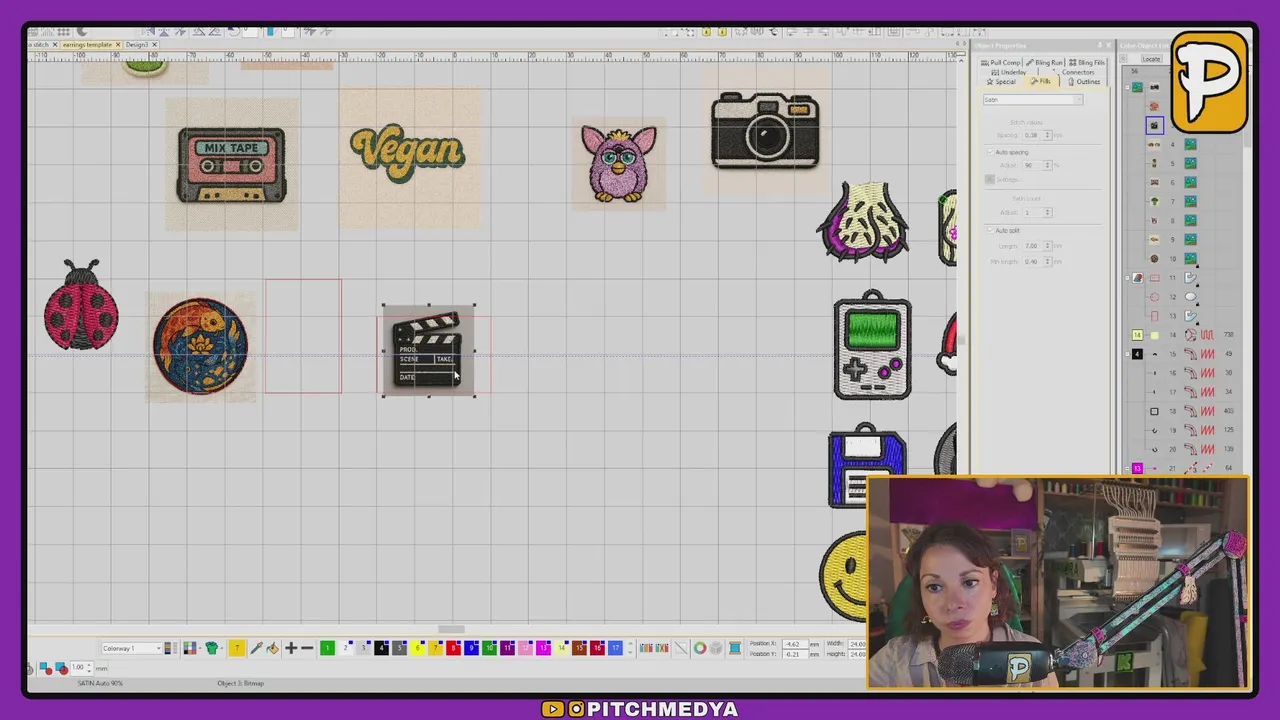Select the highlighted clapperboard thumbnail in object list
Screen dimensions: 1280x720
[1155, 125]
